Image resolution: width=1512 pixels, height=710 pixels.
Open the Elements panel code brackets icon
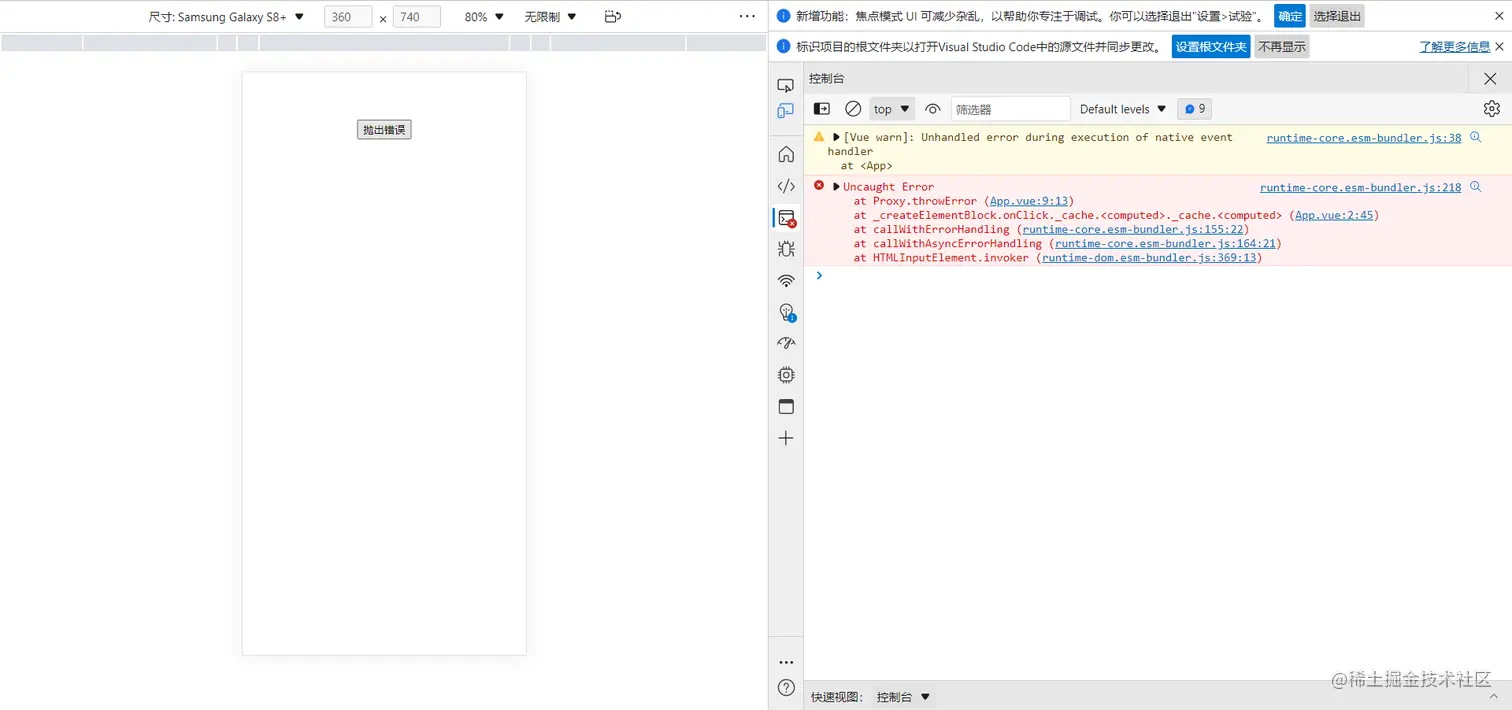click(x=786, y=186)
